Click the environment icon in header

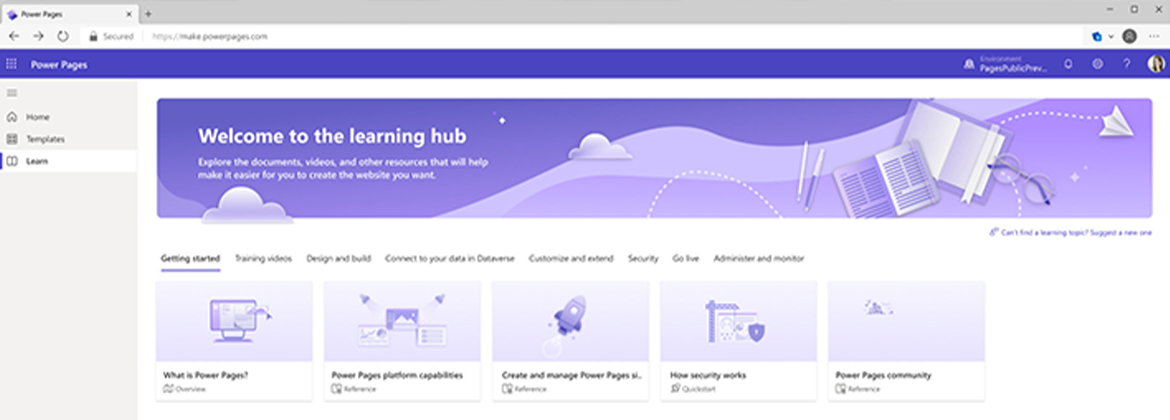click(969, 64)
